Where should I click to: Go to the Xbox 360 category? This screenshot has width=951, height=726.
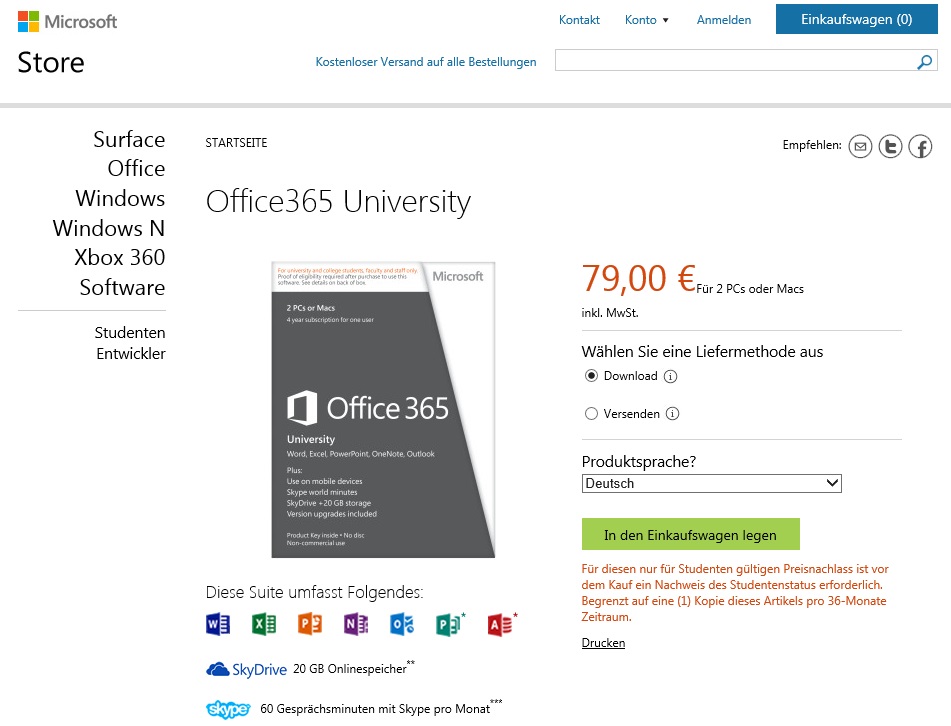pyautogui.click(x=119, y=257)
